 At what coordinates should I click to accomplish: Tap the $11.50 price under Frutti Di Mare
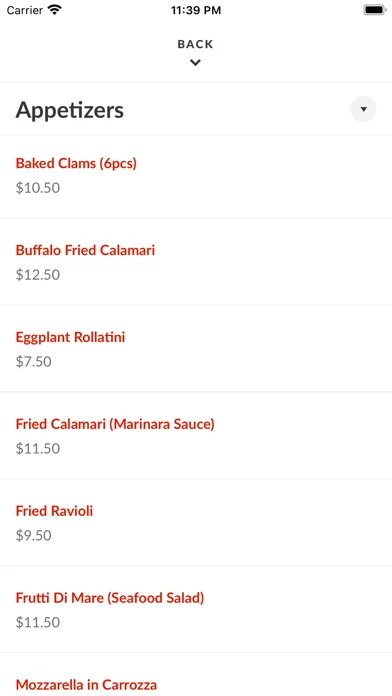(38, 623)
